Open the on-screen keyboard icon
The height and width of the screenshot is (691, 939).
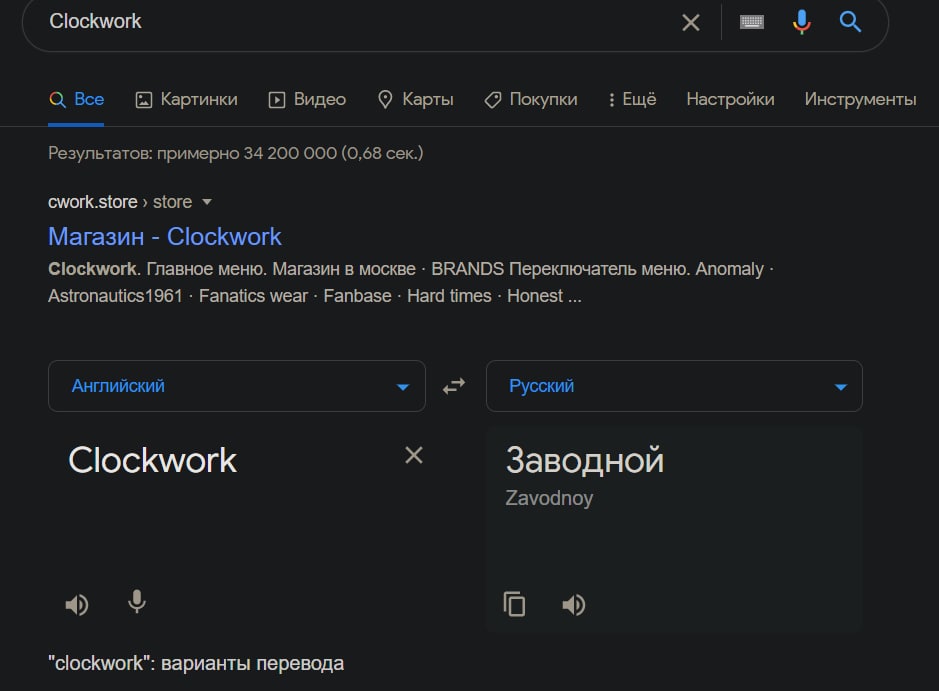click(752, 22)
